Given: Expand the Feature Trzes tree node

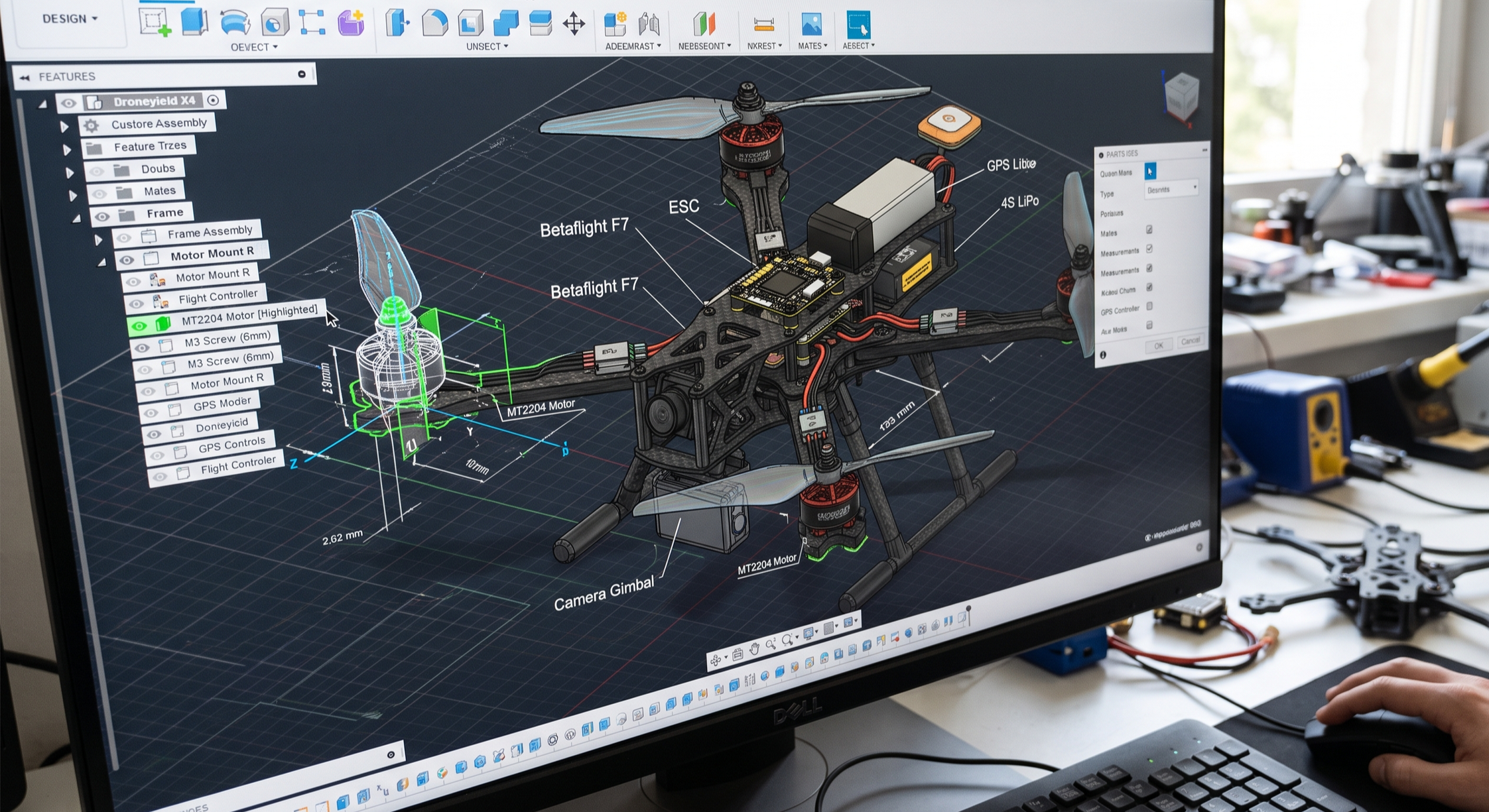Looking at the screenshot, I should (67, 150).
